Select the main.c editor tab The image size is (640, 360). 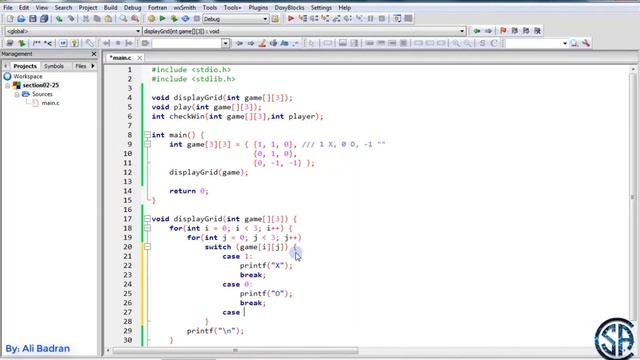point(121,58)
